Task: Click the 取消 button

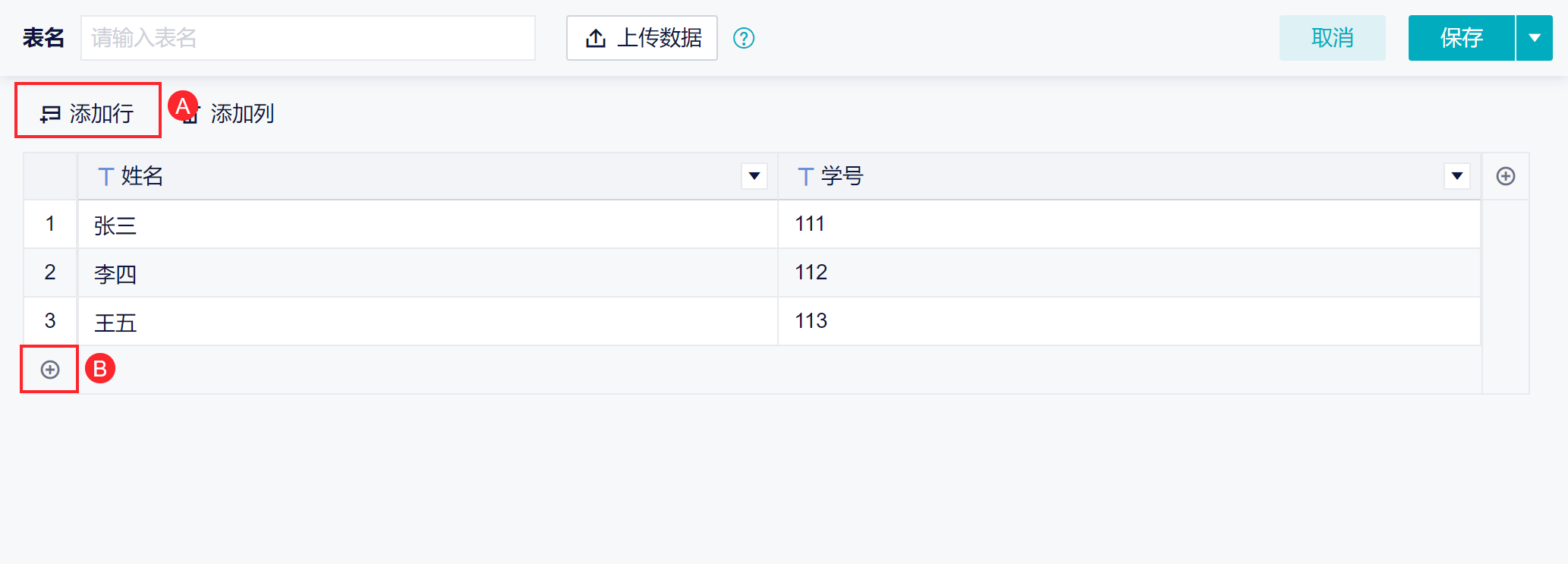Action: (x=1333, y=38)
